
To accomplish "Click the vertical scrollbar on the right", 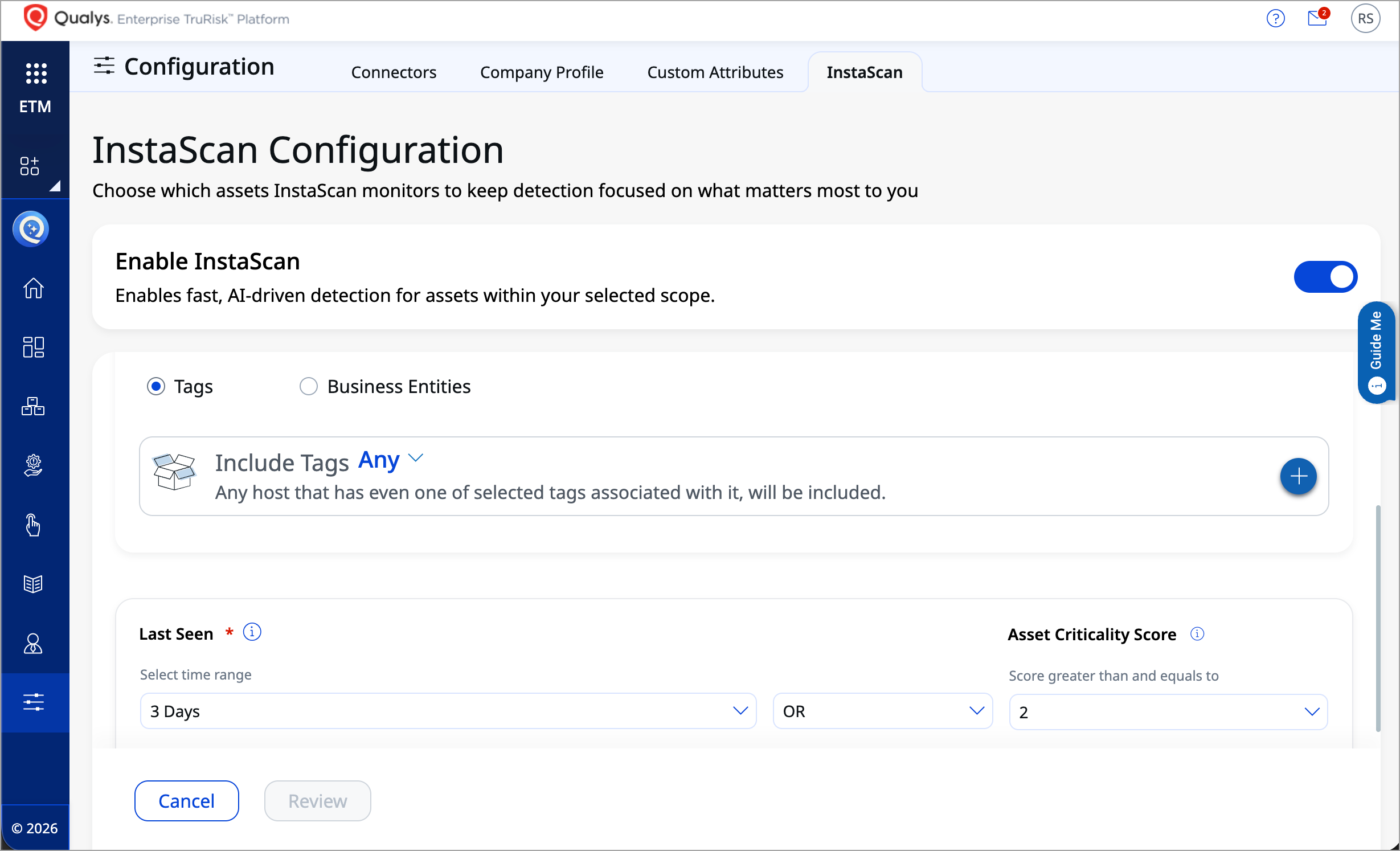I will pos(1378,618).
